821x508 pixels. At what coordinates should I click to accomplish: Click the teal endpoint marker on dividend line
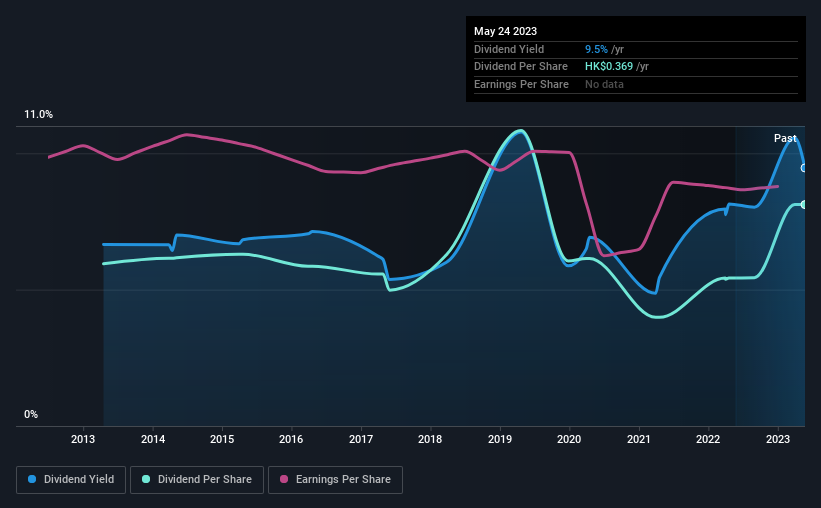pyautogui.click(x=804, y=204)
